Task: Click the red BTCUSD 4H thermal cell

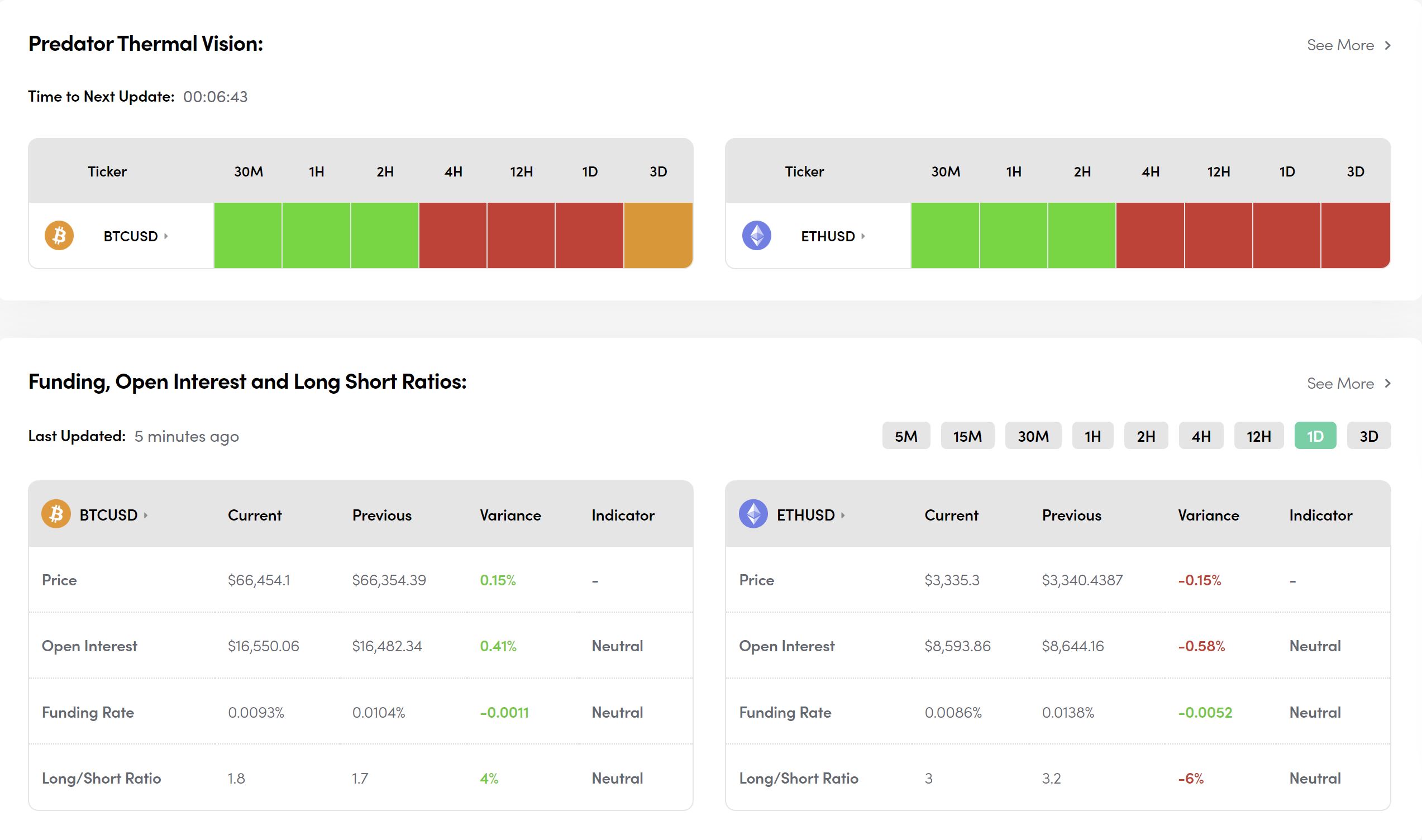Action: [x=453, y=236]
